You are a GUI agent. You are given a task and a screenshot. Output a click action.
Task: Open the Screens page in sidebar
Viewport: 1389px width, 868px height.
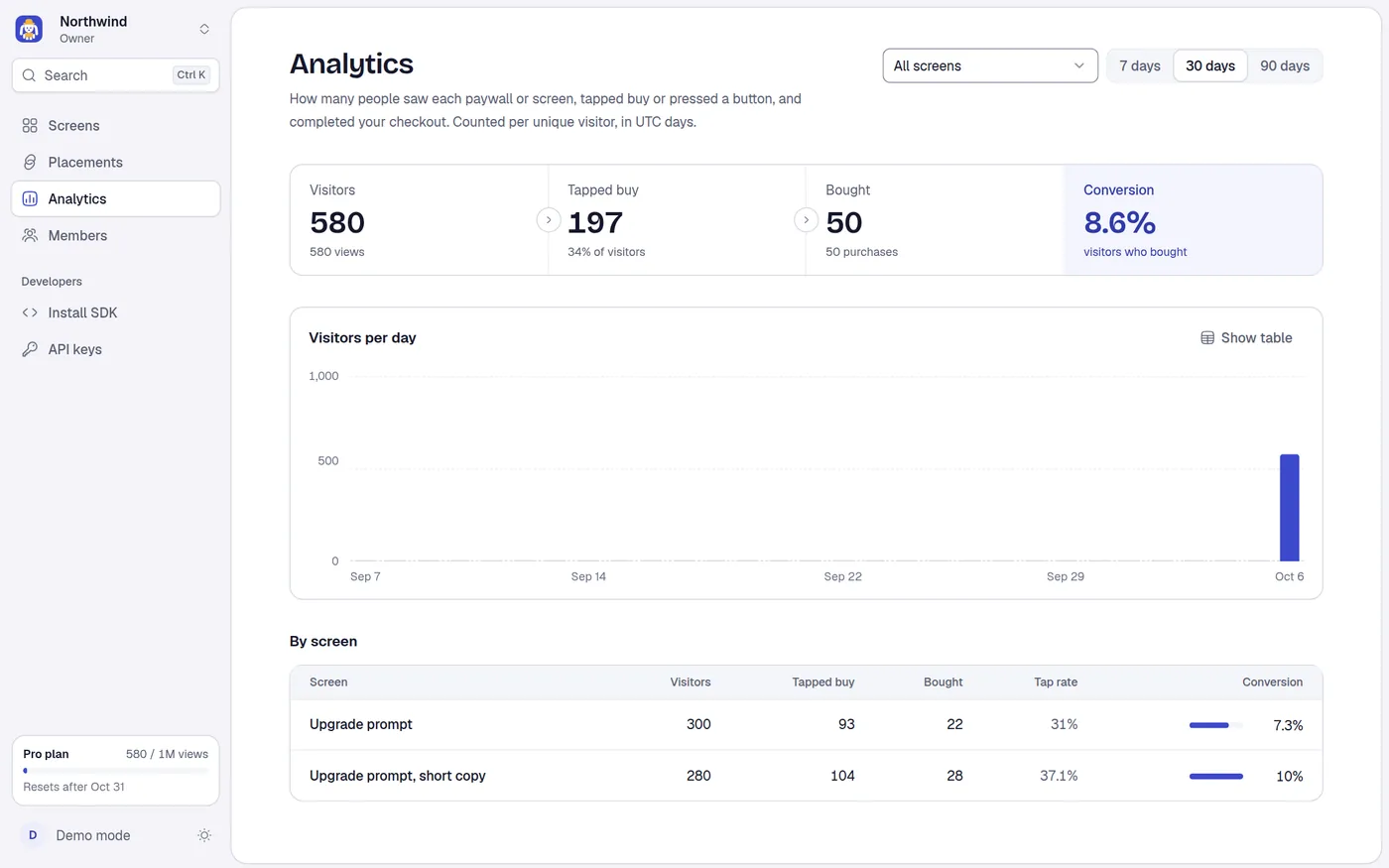[116, 126]
